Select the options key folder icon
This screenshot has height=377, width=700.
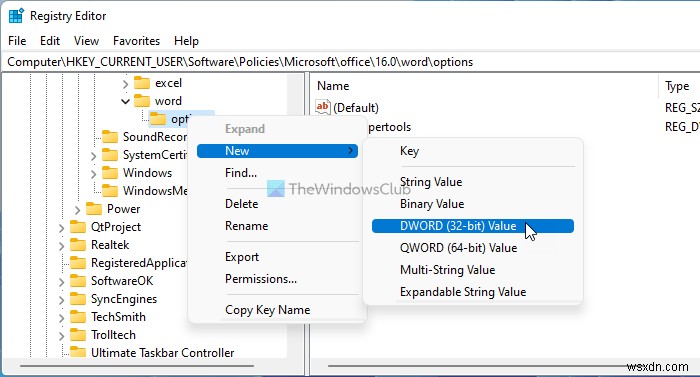(158, 118)
